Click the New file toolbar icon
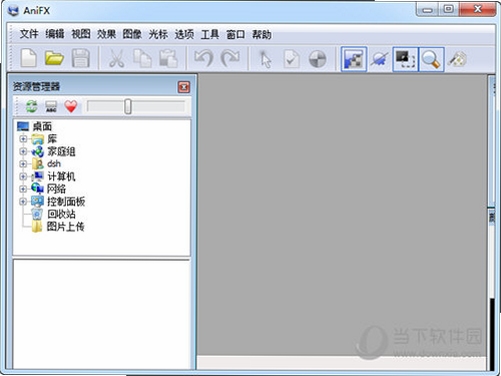The width and height of the screenshot is (501, 376). point(29,59)
